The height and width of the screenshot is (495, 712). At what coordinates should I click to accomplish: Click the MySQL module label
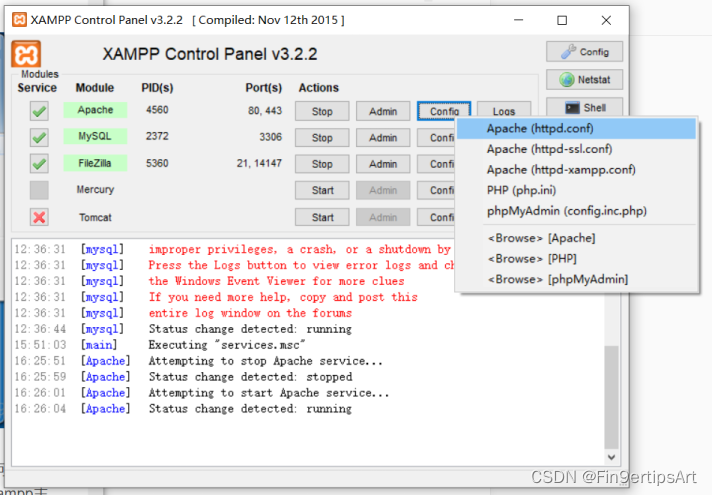click(x=95, y=136)
